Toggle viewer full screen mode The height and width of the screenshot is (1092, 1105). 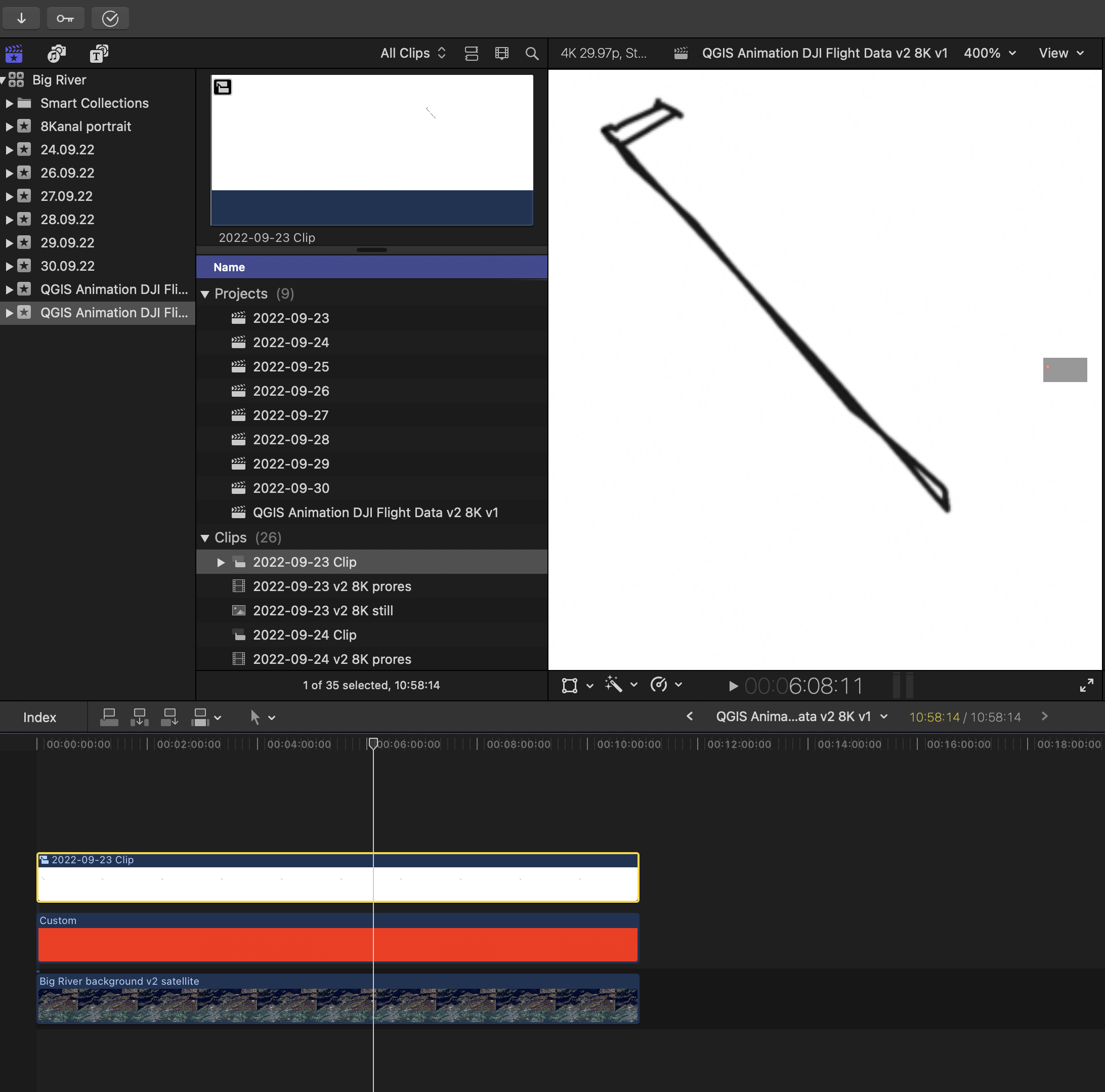(x=1086, y=685)
